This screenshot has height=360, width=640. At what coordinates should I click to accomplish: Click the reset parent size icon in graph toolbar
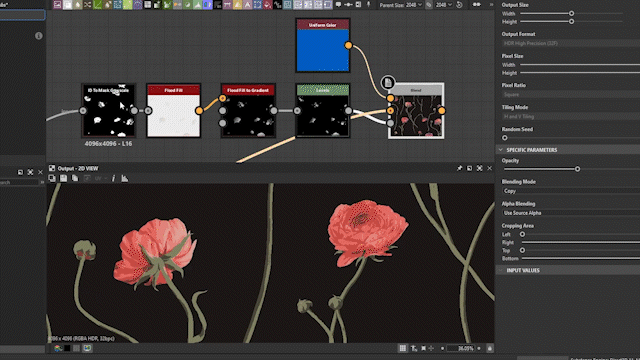[x=459, y=5]
